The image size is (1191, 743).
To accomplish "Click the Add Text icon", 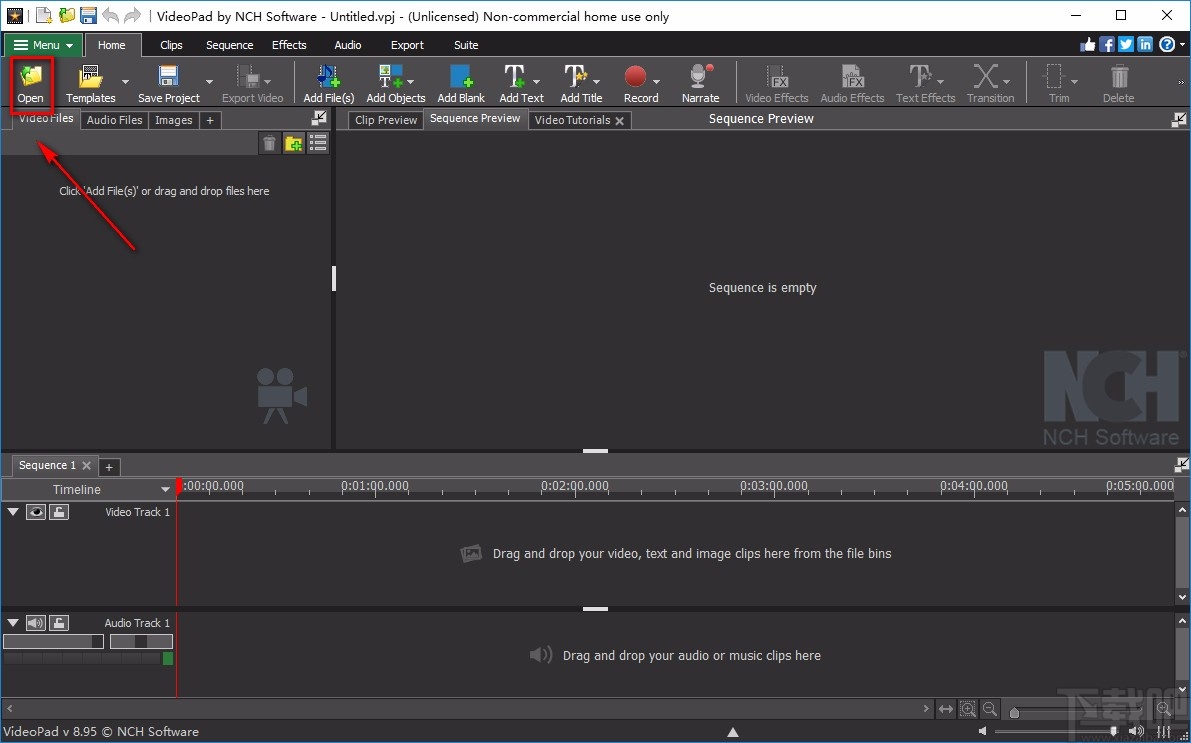I will click(514, 77).
